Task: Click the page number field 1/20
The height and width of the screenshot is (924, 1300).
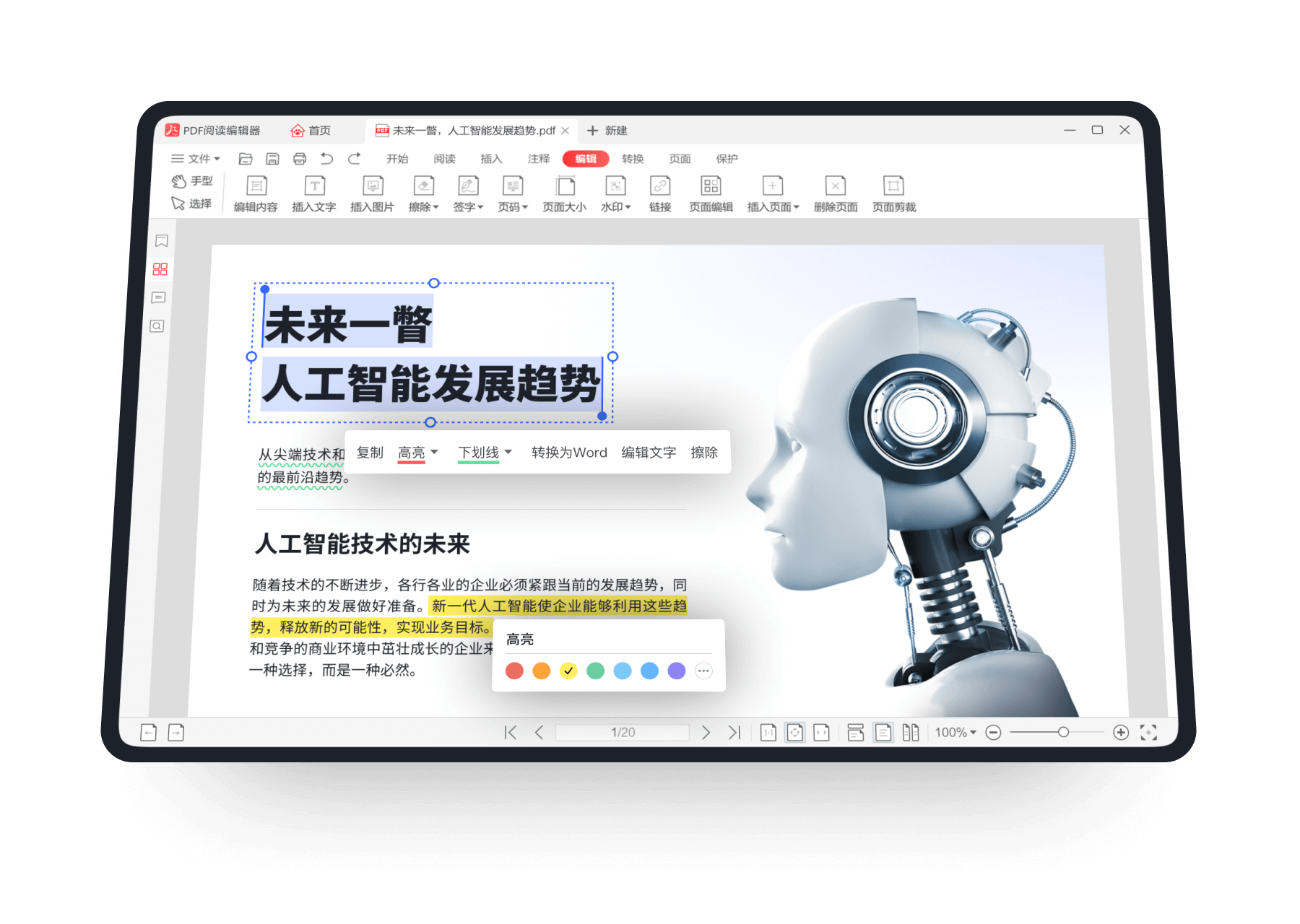Action: point(623,733)
